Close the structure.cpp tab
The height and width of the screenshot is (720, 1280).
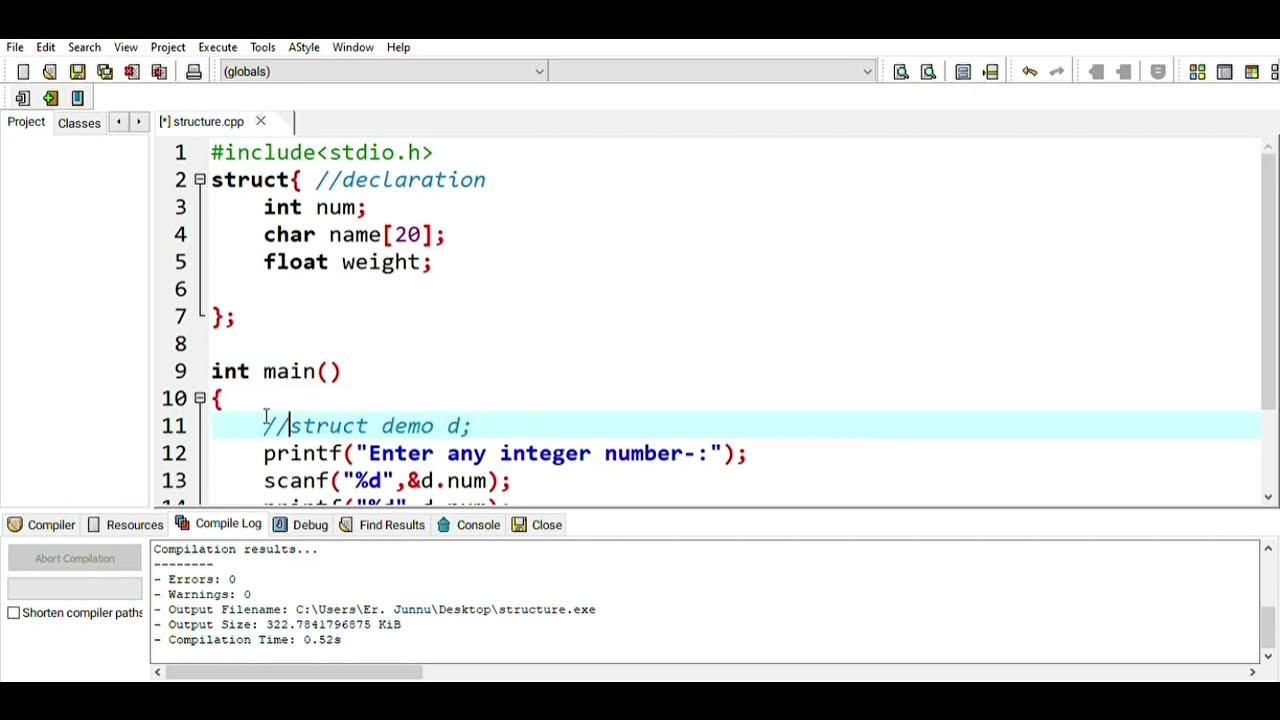260,121
